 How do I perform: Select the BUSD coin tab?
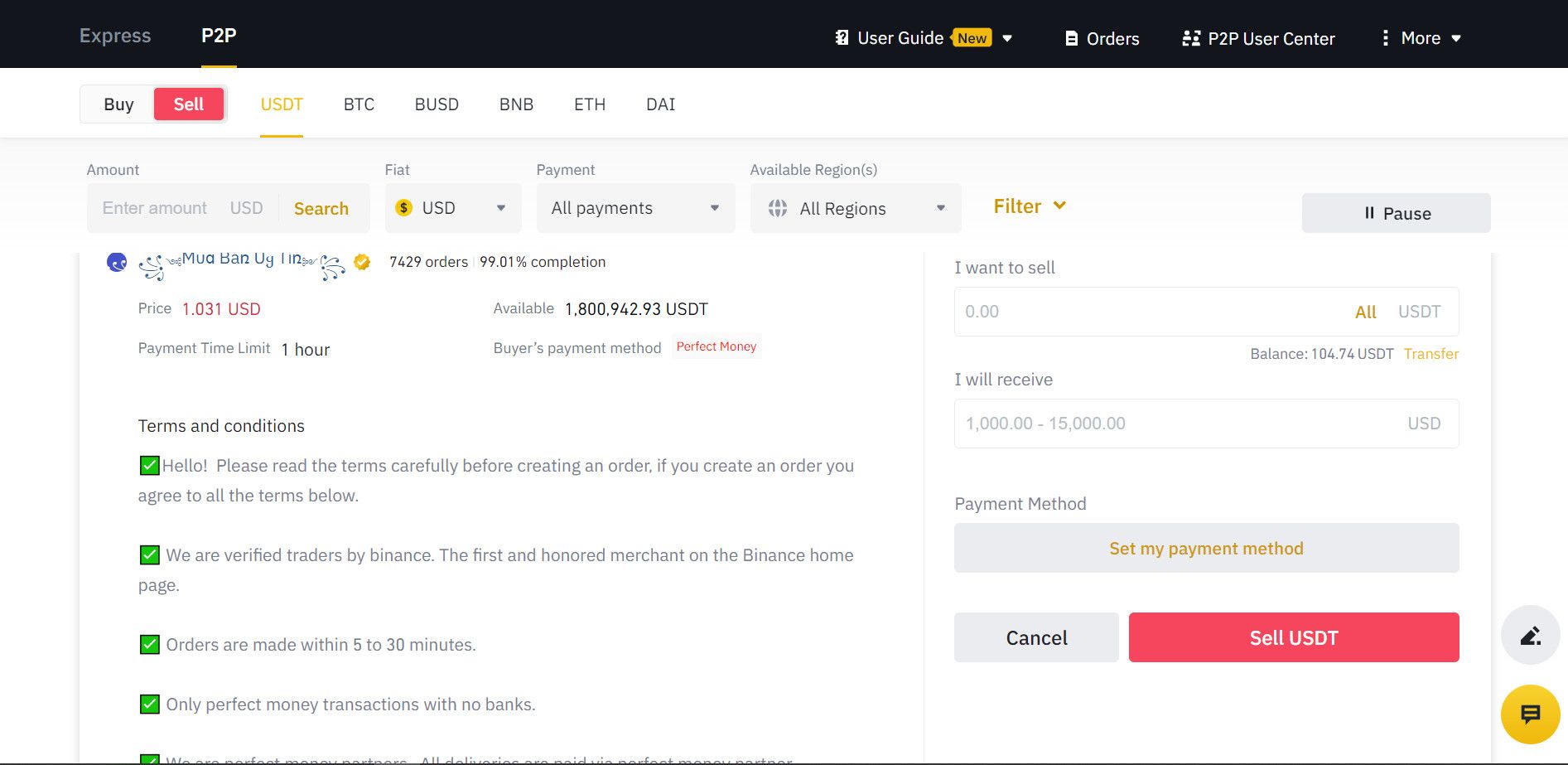[x=437, y=104]
